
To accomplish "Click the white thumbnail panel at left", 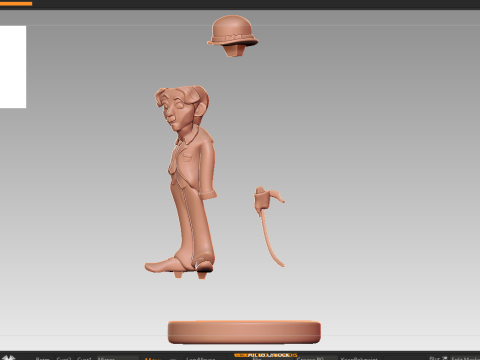I will click(x=13, y=67).
